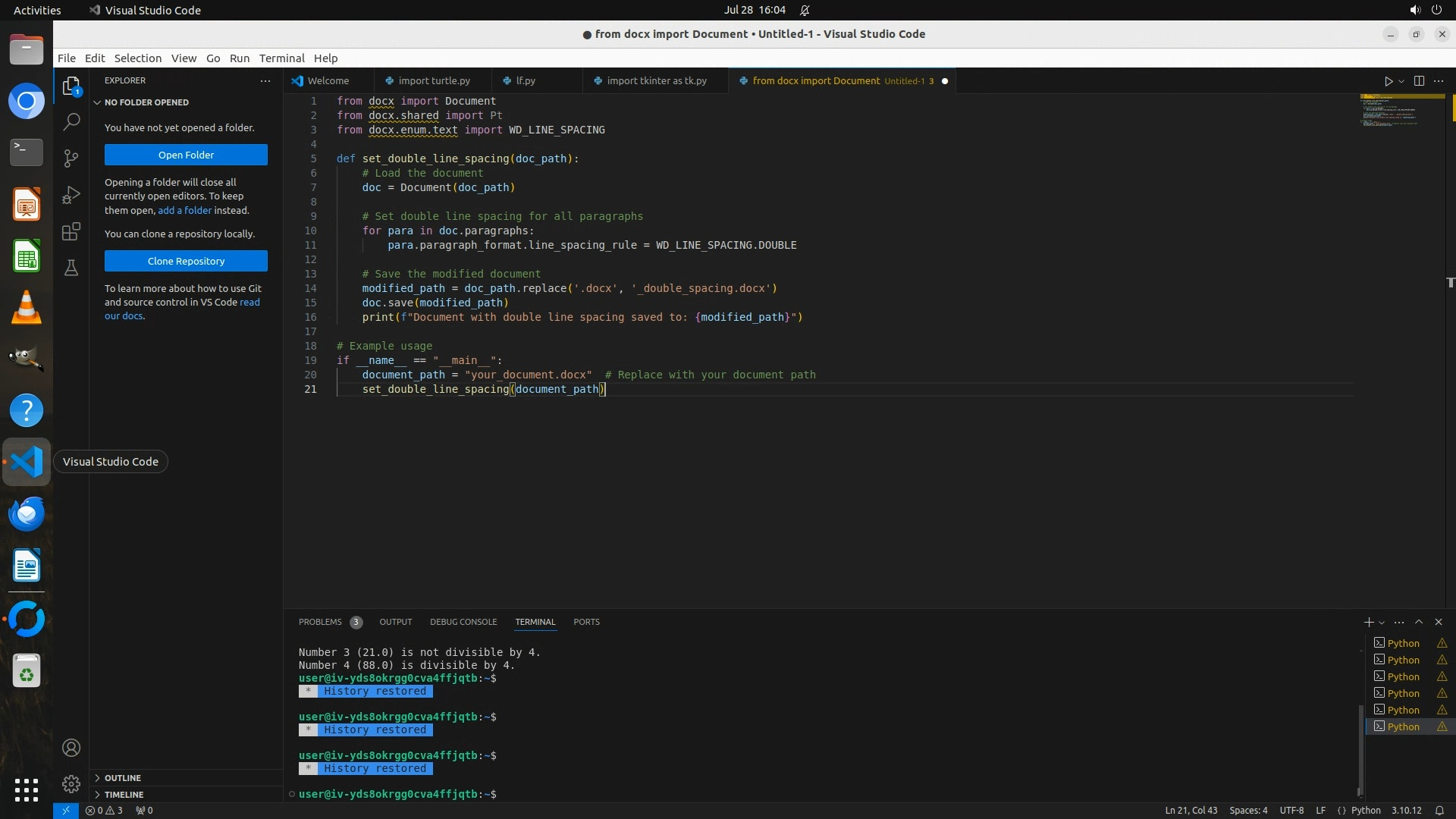Viewport: 1456px width, 819px height.
Task: Open the Source Control view
Action: 71,158
